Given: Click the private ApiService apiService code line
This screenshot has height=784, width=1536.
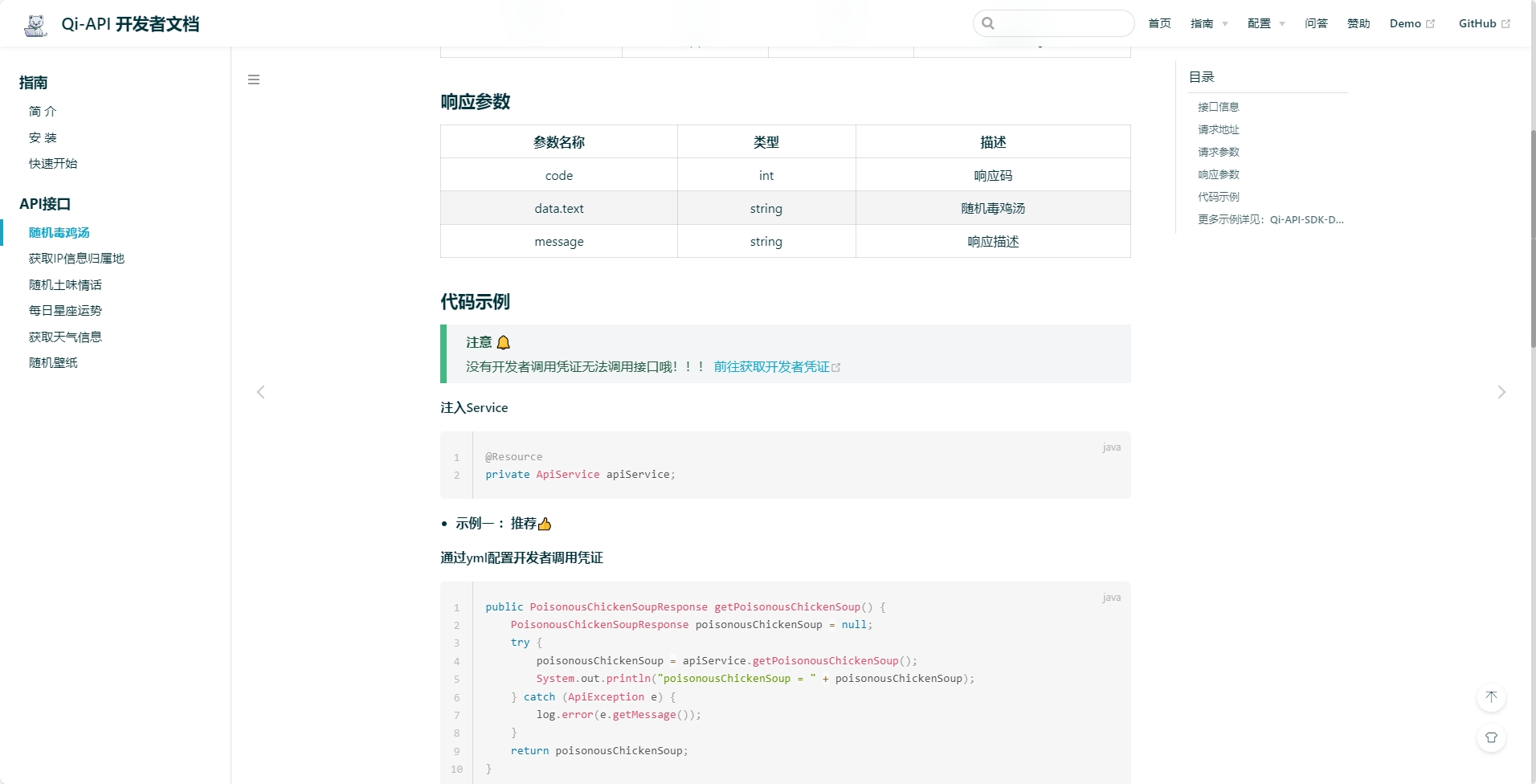Looking at the screenshot, I should pos(580,474).
